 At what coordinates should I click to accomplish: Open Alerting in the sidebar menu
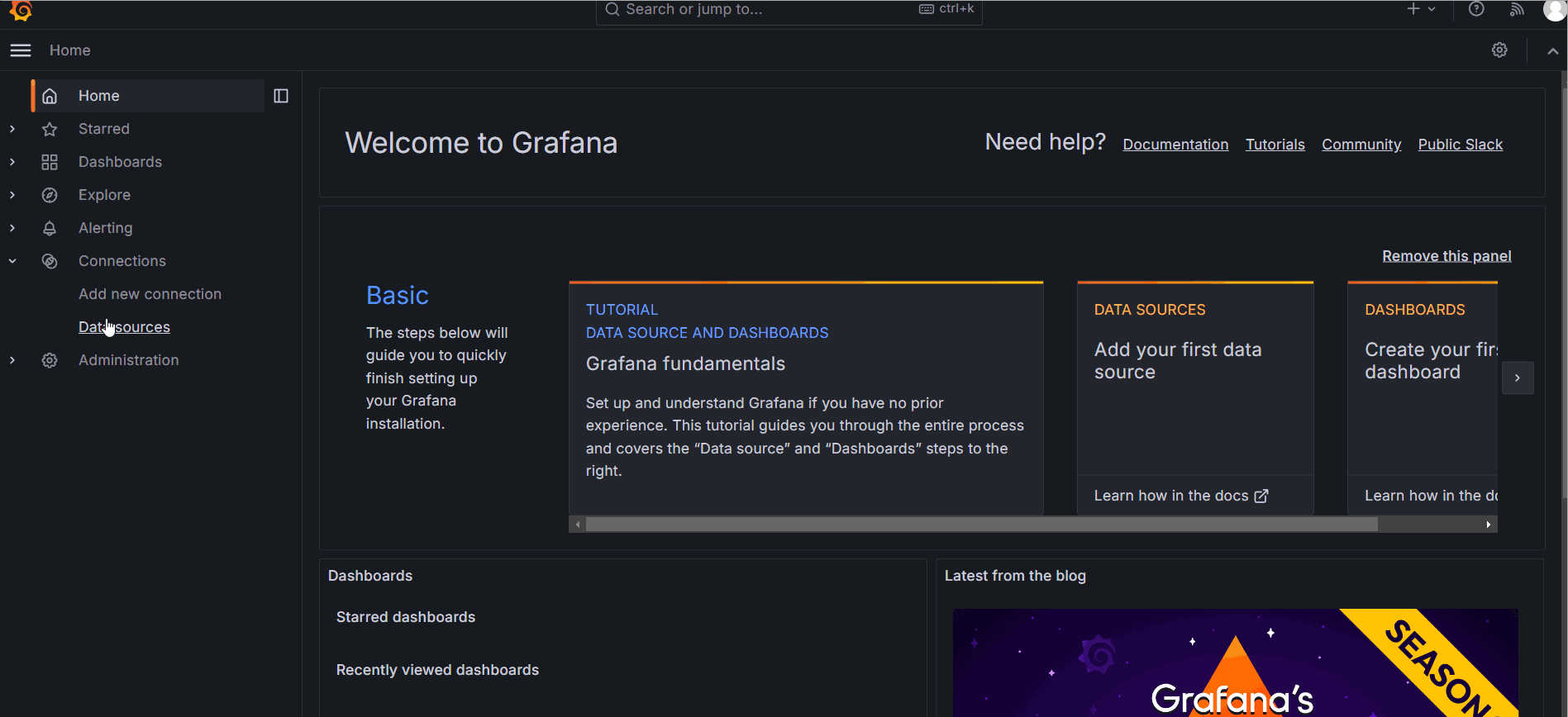click(105, 228)
